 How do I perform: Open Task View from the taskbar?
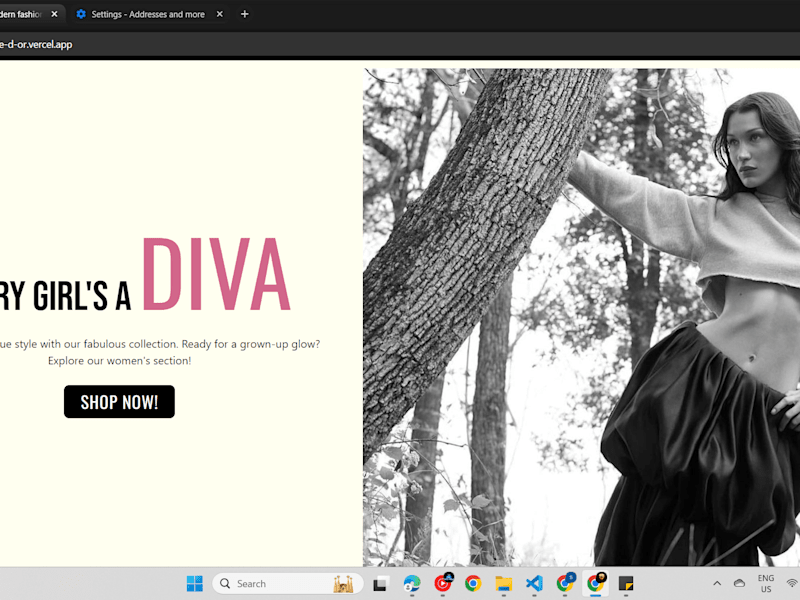coord(381,583)
